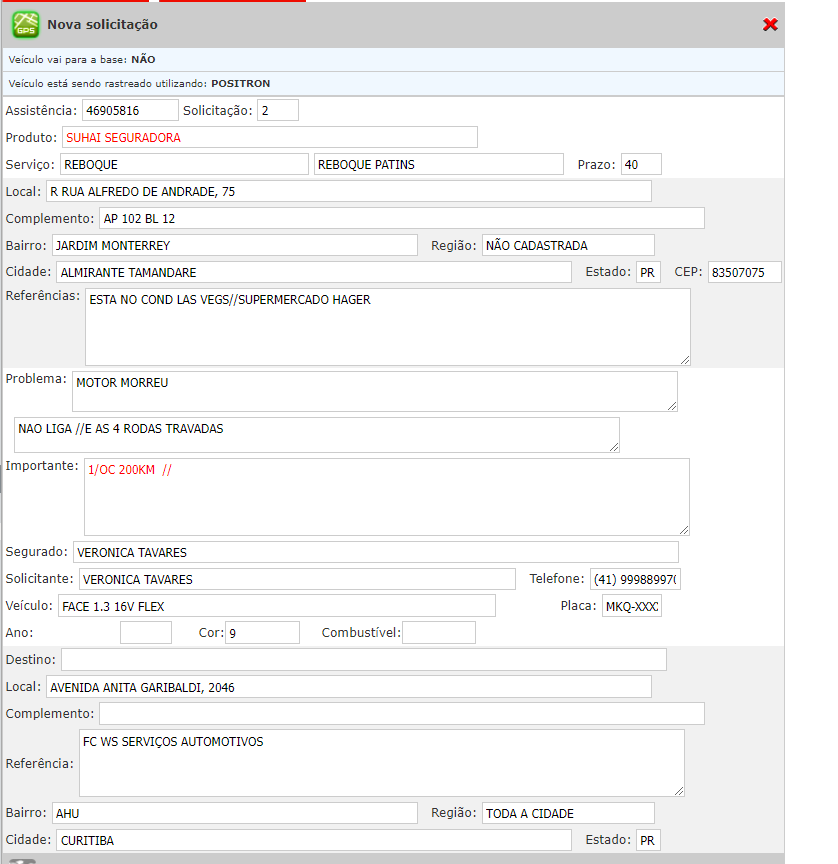The width and height of the screenshot is (838, 864).
Task: Select the Região field NÃO CADASTRADA
Action: [x=568, y=245]
